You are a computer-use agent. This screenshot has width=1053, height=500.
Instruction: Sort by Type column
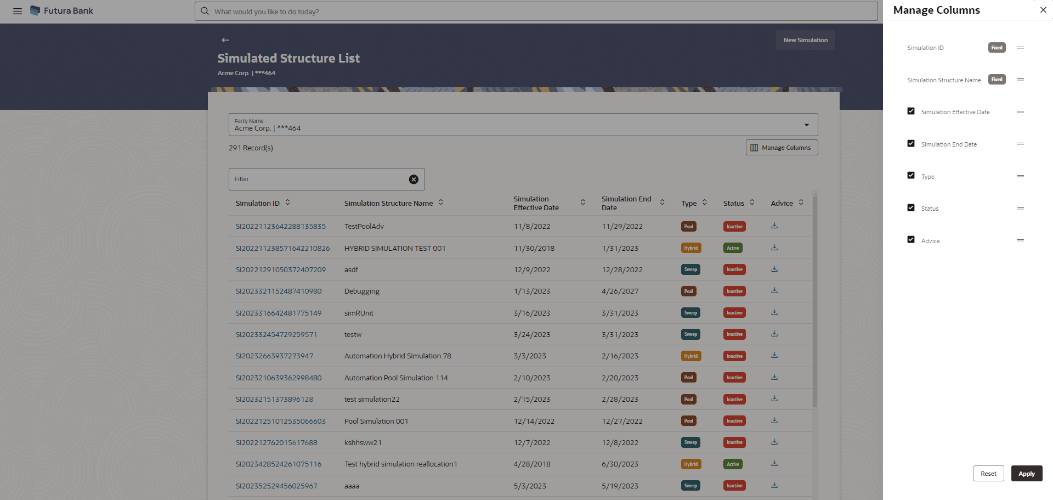click(x=704, y=203)
